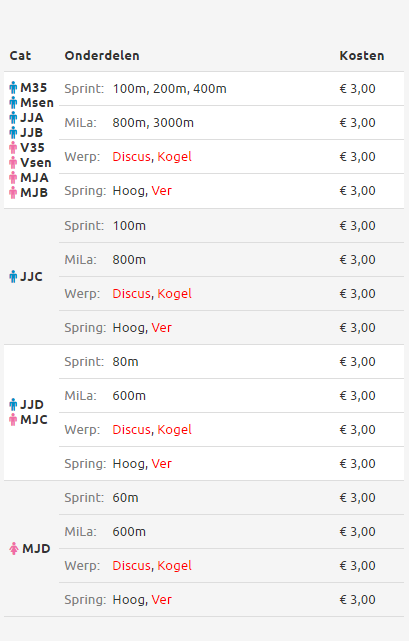Click the Kosten column header

(x=362, y=56)
